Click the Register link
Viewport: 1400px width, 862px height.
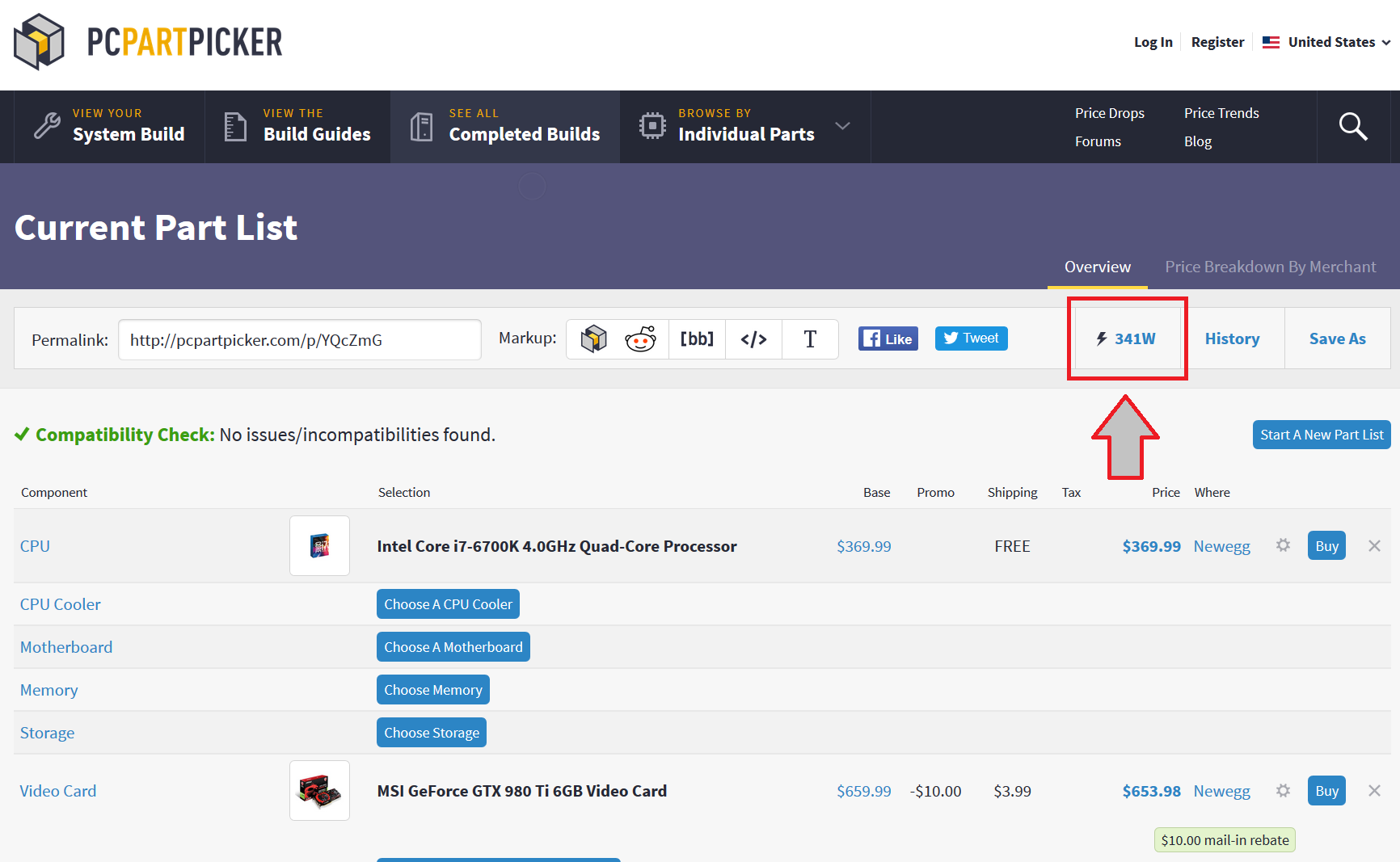pos(1217,42)
